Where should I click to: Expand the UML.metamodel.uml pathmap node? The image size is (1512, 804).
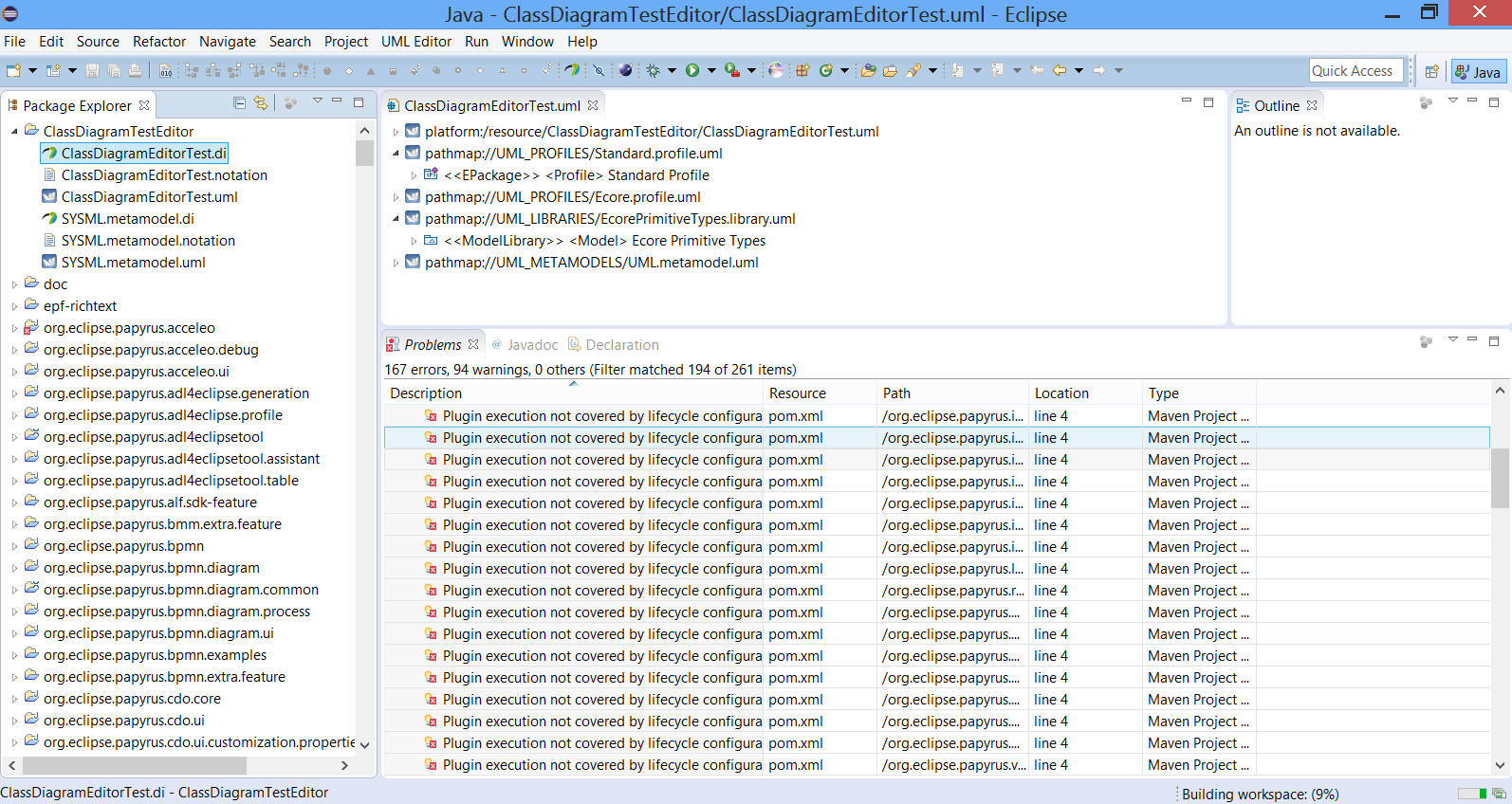[x=396, y=262]
